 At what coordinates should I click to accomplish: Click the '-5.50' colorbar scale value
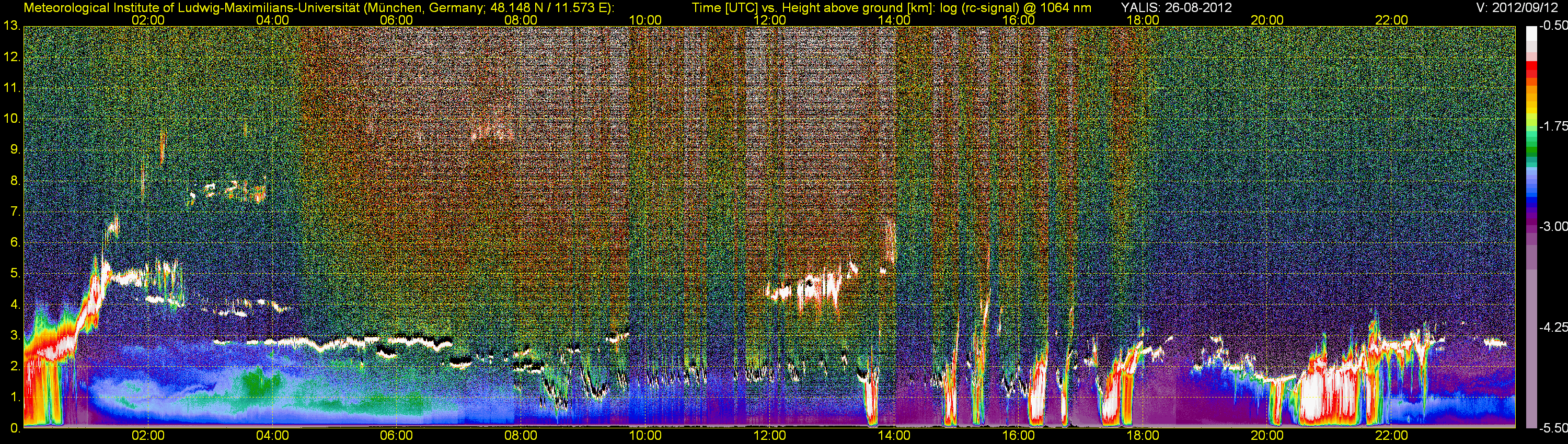1553,428
